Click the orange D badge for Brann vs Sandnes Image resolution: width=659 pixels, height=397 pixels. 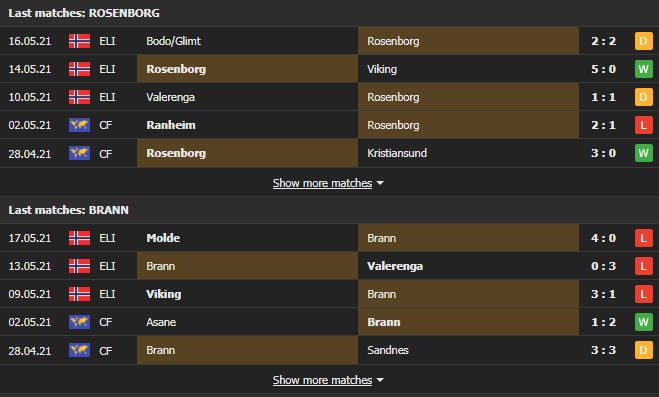[x=643, y=350]
